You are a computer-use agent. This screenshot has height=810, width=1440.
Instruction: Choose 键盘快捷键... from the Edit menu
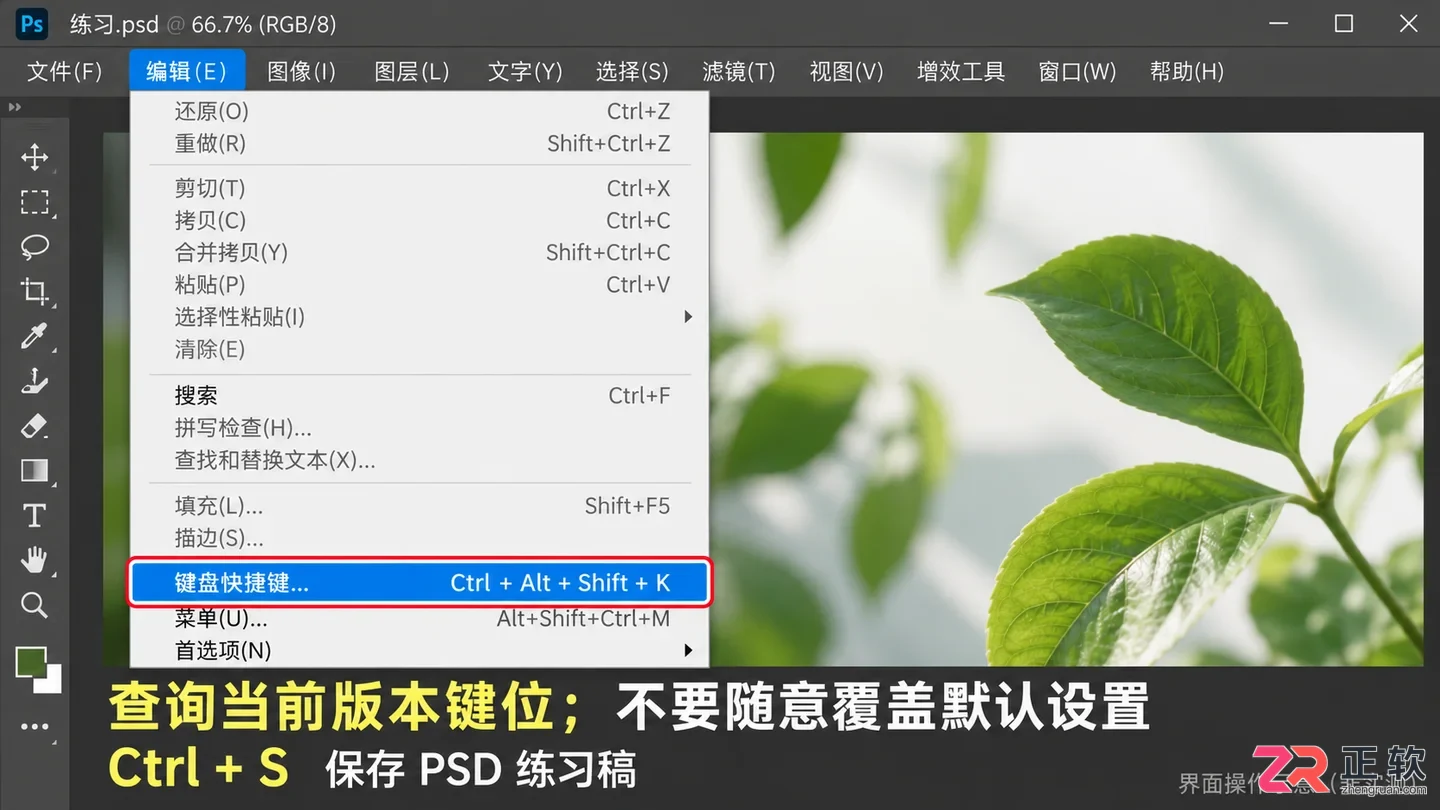pyautogui.click(x=419, y=583)
